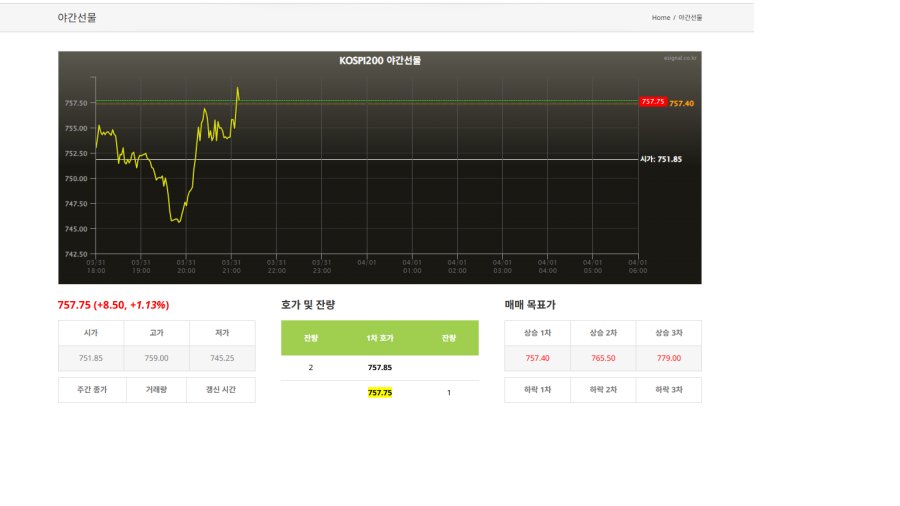
Task: Click the 야간선물 breadcrumb entry
Action: [690, 18]
